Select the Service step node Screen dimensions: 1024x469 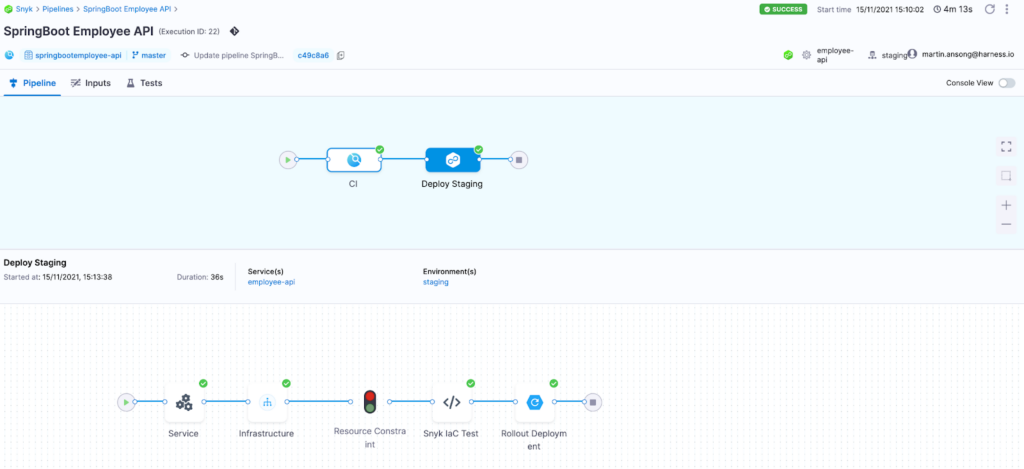click(x=184, y=402)
